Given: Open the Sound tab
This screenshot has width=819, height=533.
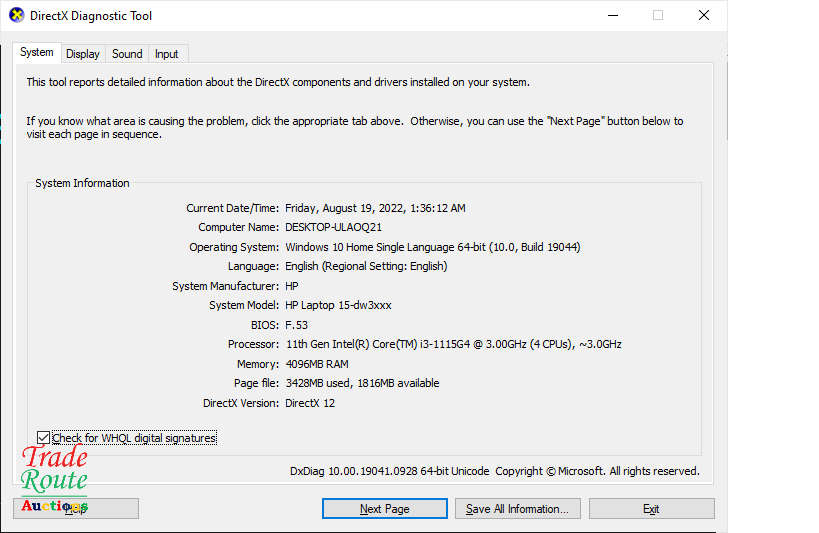Looking at the screenshot, I should tap(127, 54).
